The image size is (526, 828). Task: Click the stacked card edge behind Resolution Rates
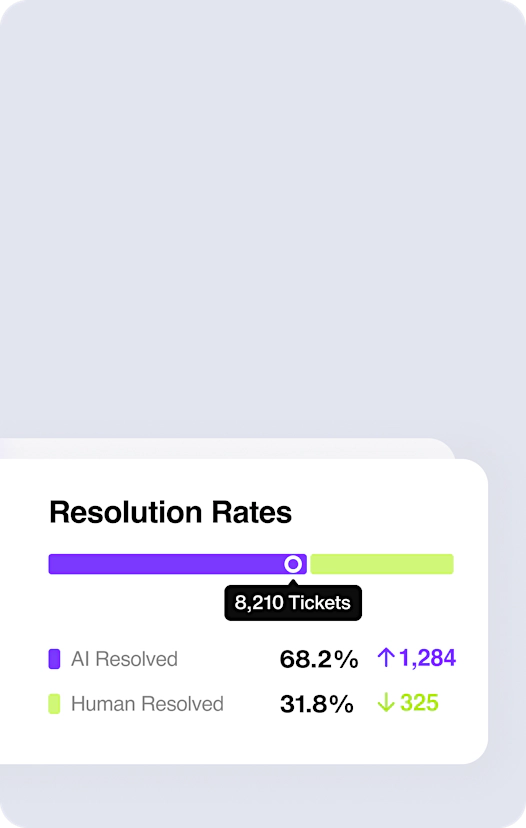click(227, 448)
